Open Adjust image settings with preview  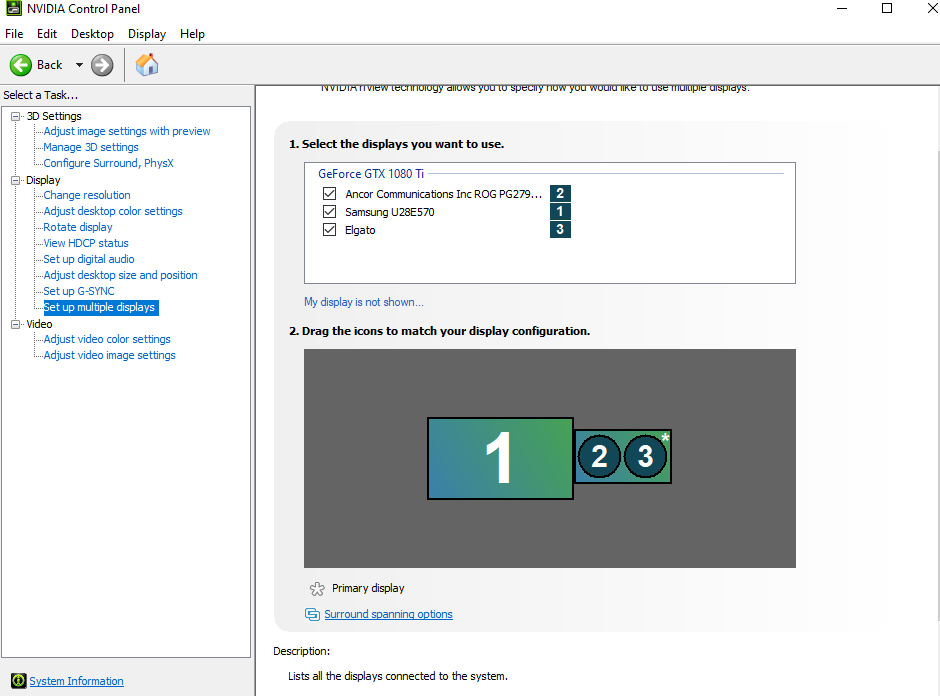[127, 131]
